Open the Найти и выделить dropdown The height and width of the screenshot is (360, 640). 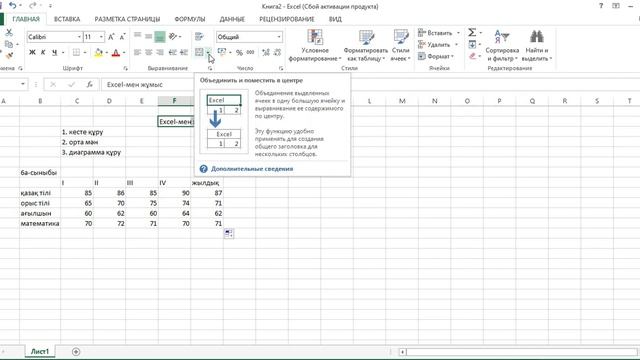coord(537,45)
